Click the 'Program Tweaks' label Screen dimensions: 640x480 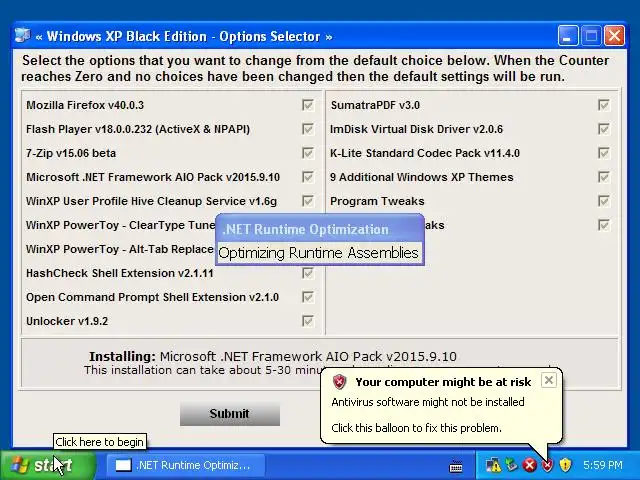pyautogui.click(x=377, y=201)
